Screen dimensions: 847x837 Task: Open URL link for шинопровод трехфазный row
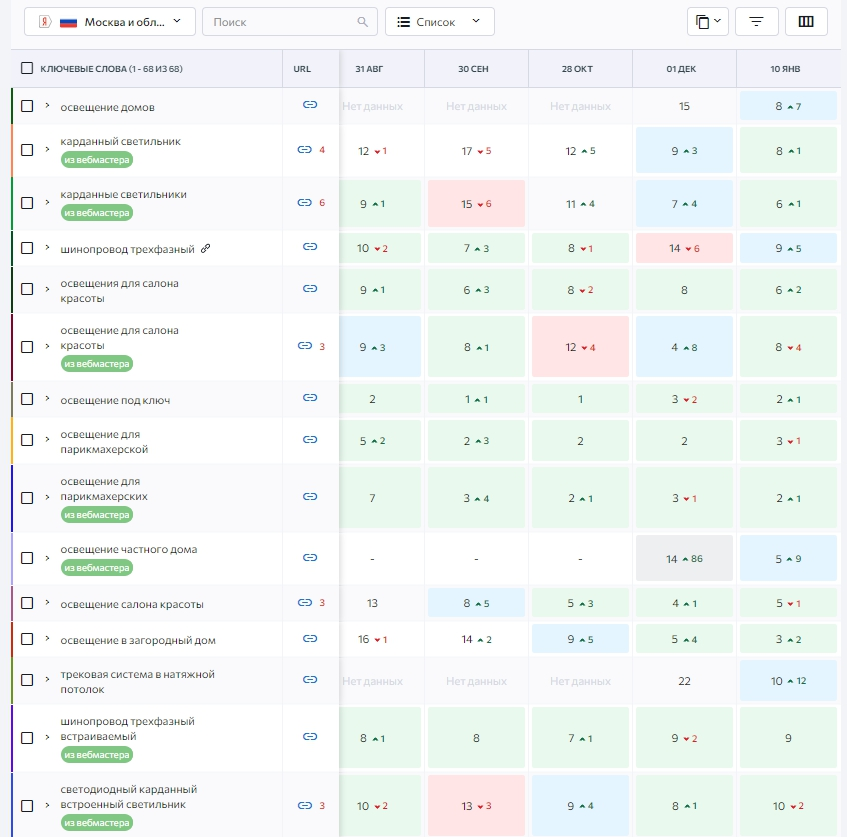[x=310, y=247]
